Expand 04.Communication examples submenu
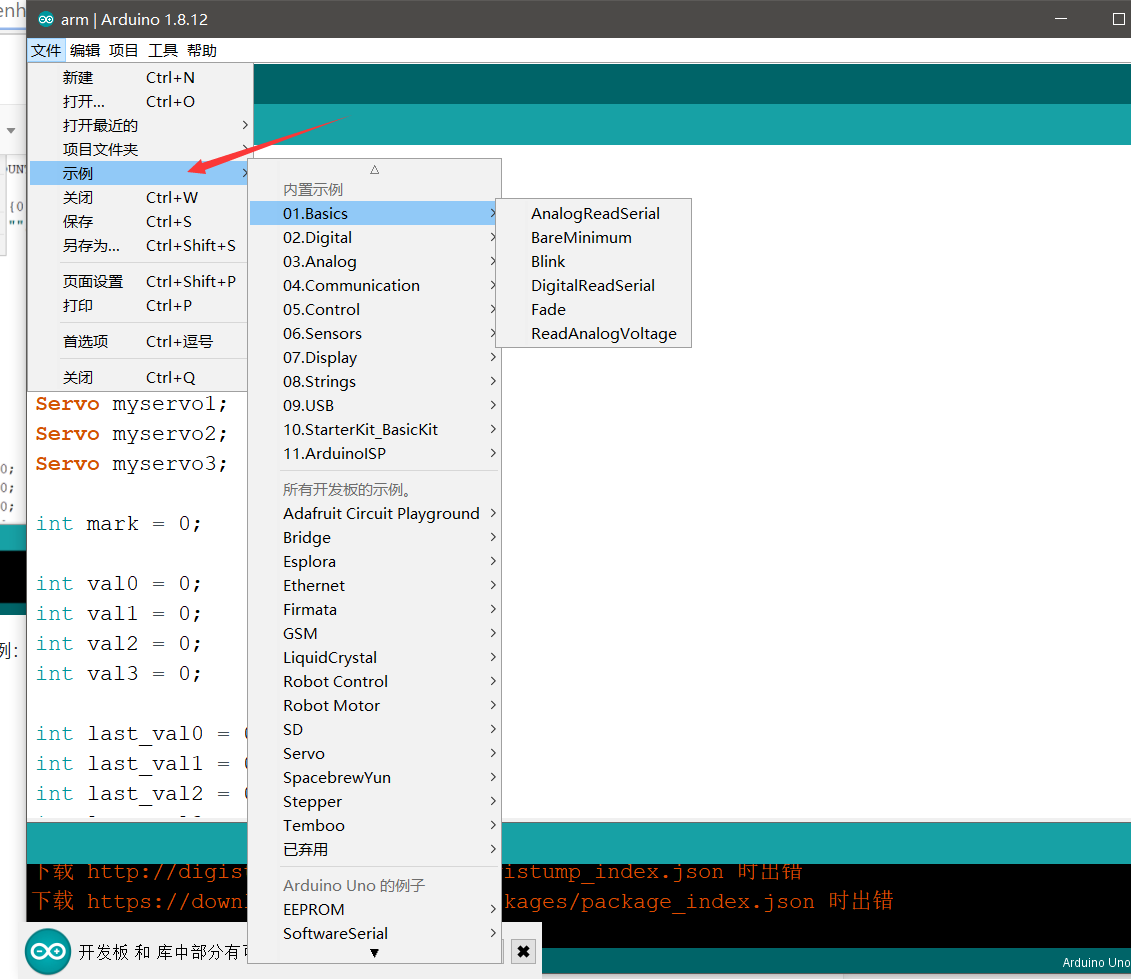Viewport: 1131px width, 979px height. coord(374,286)
